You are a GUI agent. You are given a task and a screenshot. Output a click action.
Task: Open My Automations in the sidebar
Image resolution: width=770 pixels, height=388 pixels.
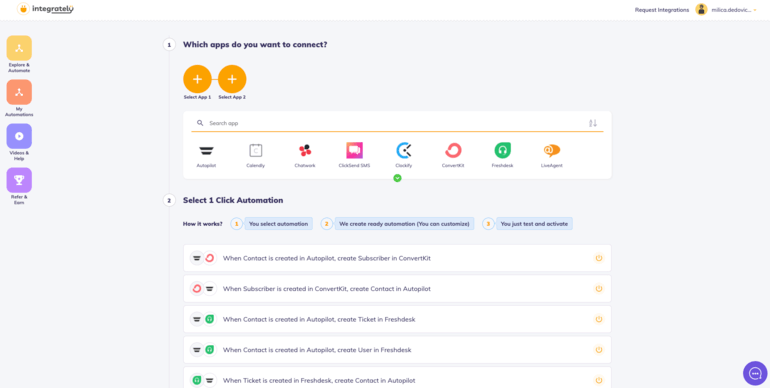[x=19, y=92]
